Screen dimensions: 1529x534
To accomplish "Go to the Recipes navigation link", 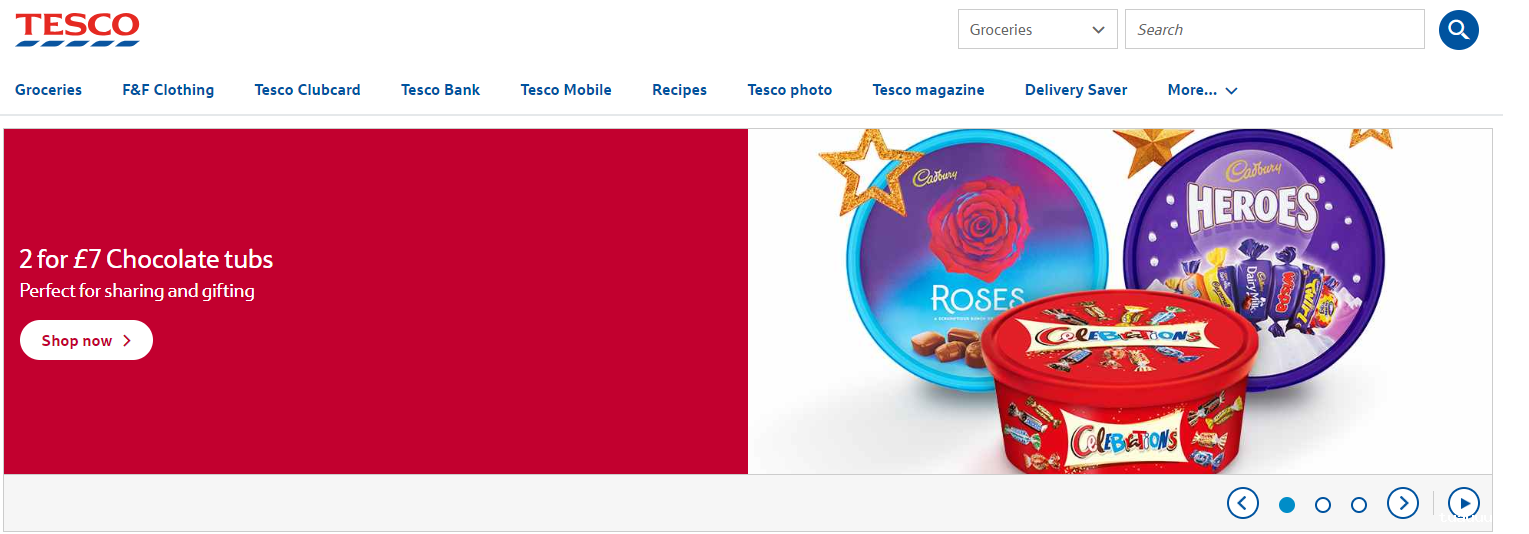I will pyautogui.click(x=679, y=90).
